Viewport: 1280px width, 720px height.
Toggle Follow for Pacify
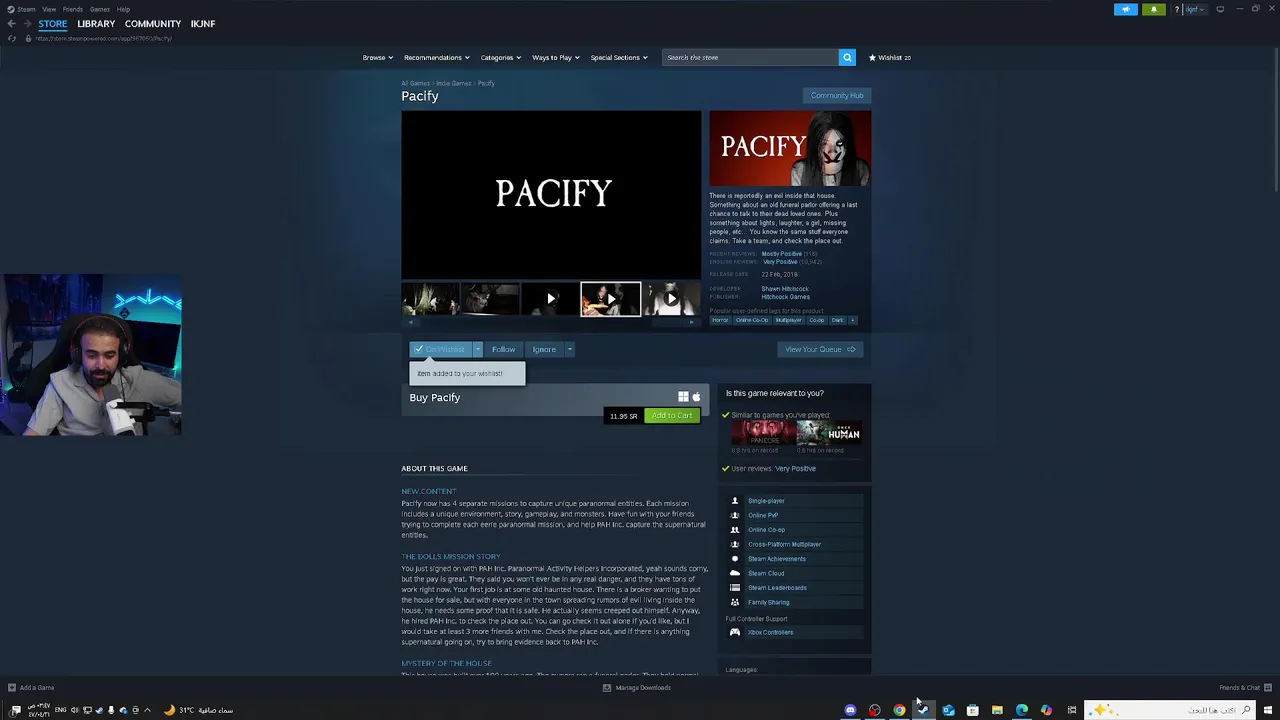(503, 349)
